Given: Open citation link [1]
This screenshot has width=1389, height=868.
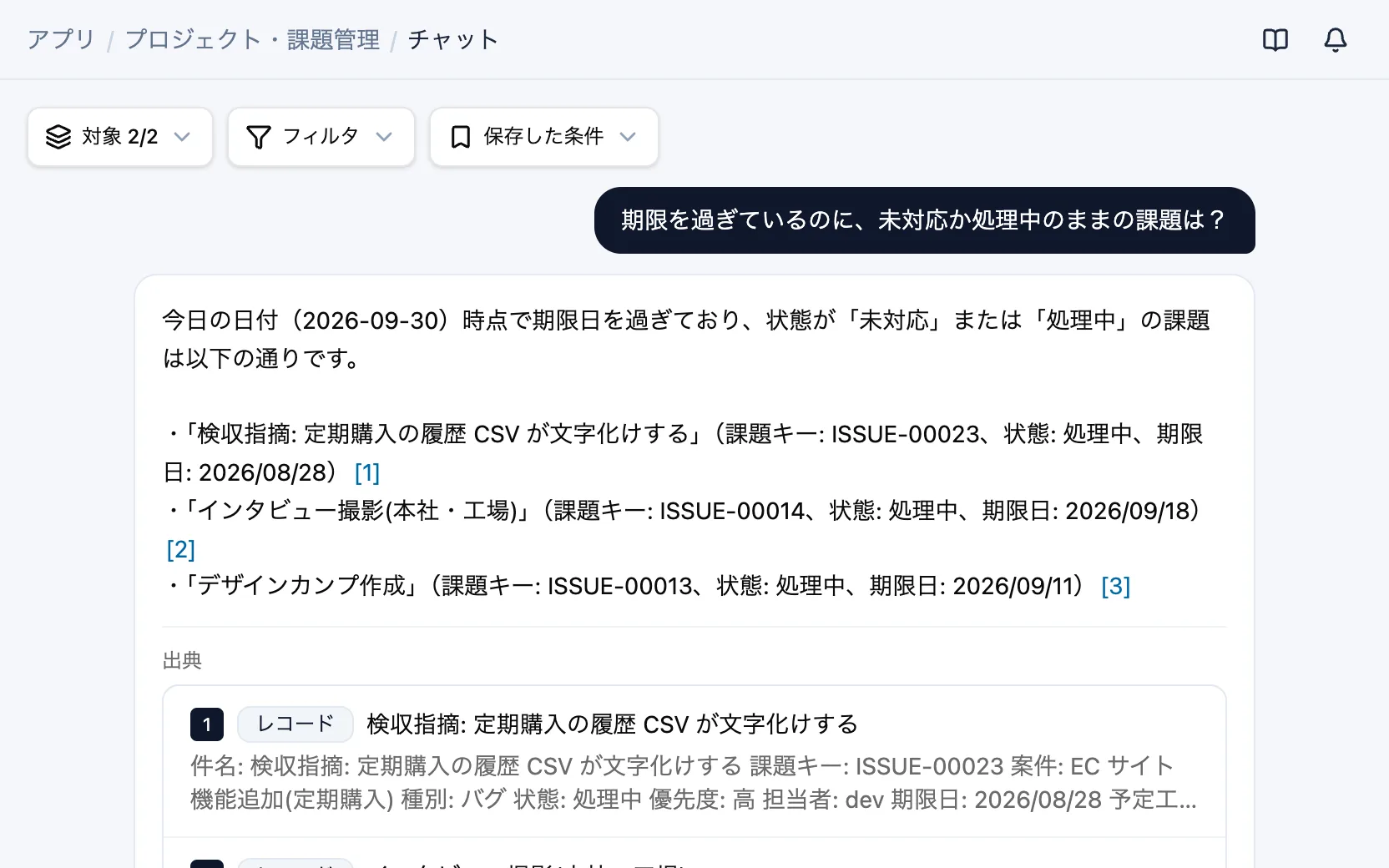Looking at the screenshot, I should 367,472.
